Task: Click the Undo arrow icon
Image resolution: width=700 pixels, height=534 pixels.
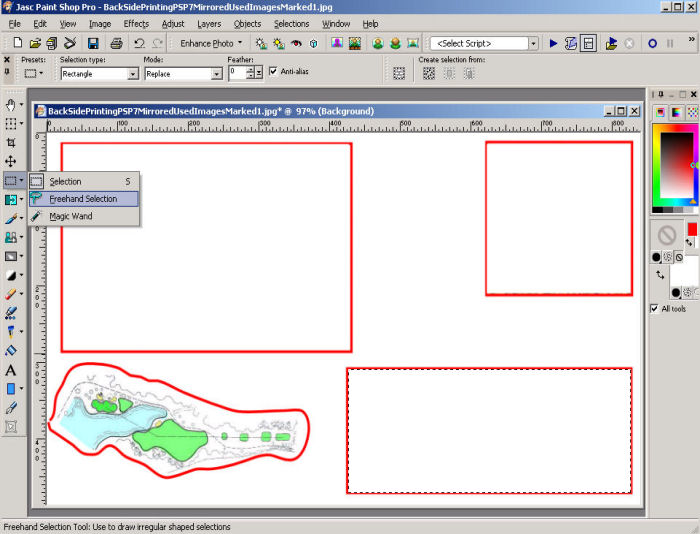Action: point(140,44)
